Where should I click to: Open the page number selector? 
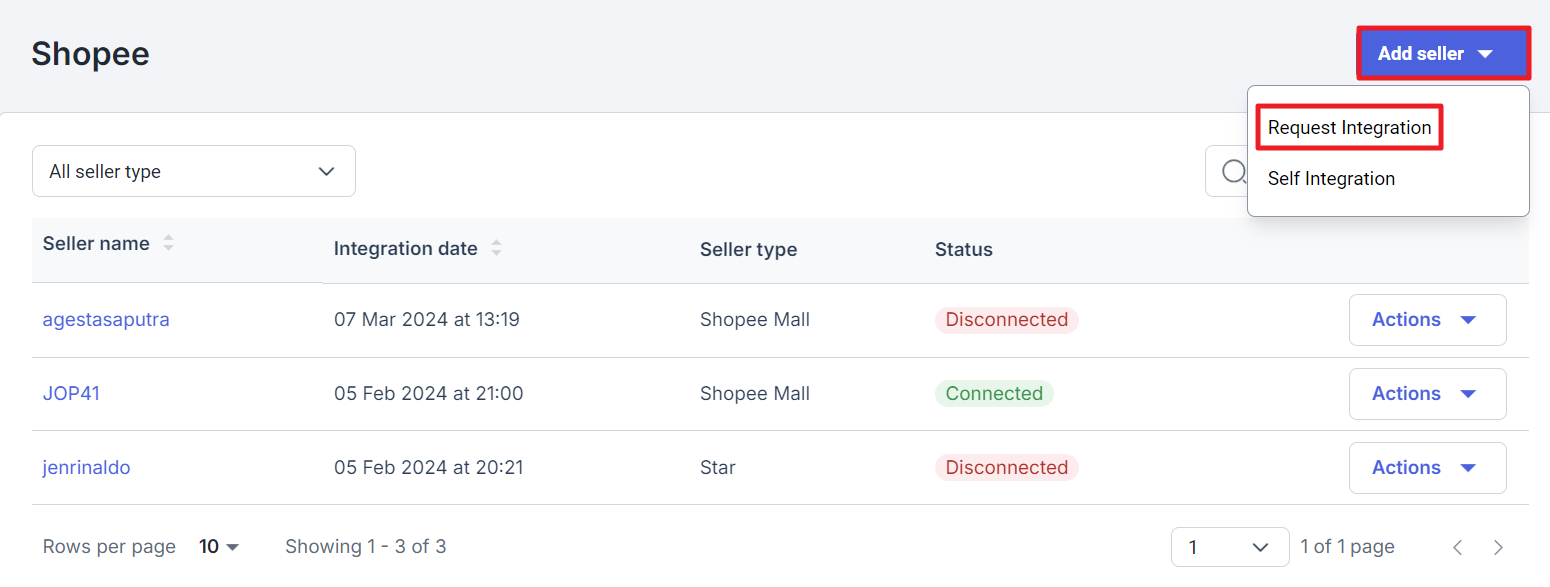click(x=1230, y=547)
